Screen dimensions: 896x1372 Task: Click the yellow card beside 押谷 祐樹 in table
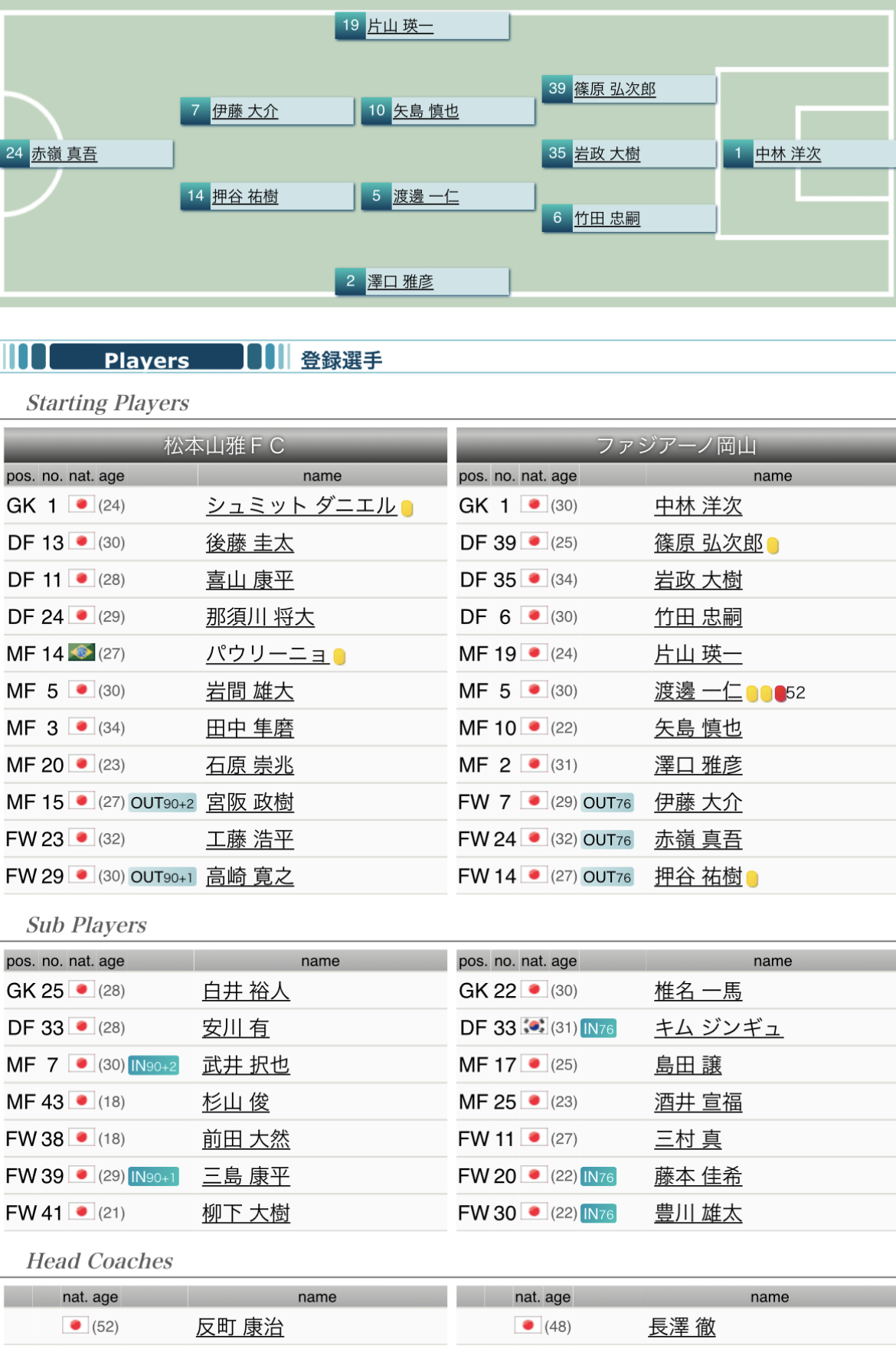(752, 879)
